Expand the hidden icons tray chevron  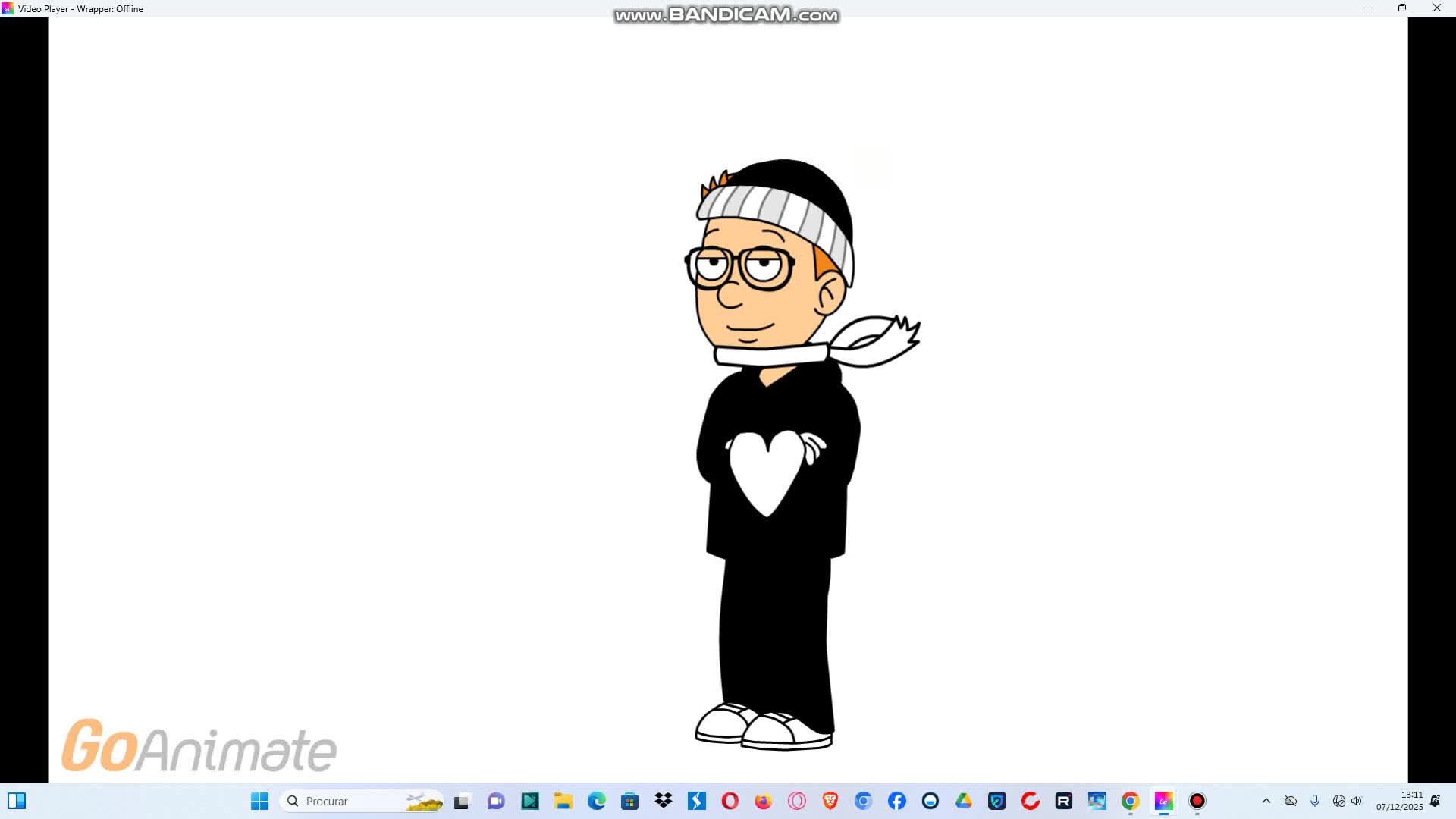(1267, 801)
